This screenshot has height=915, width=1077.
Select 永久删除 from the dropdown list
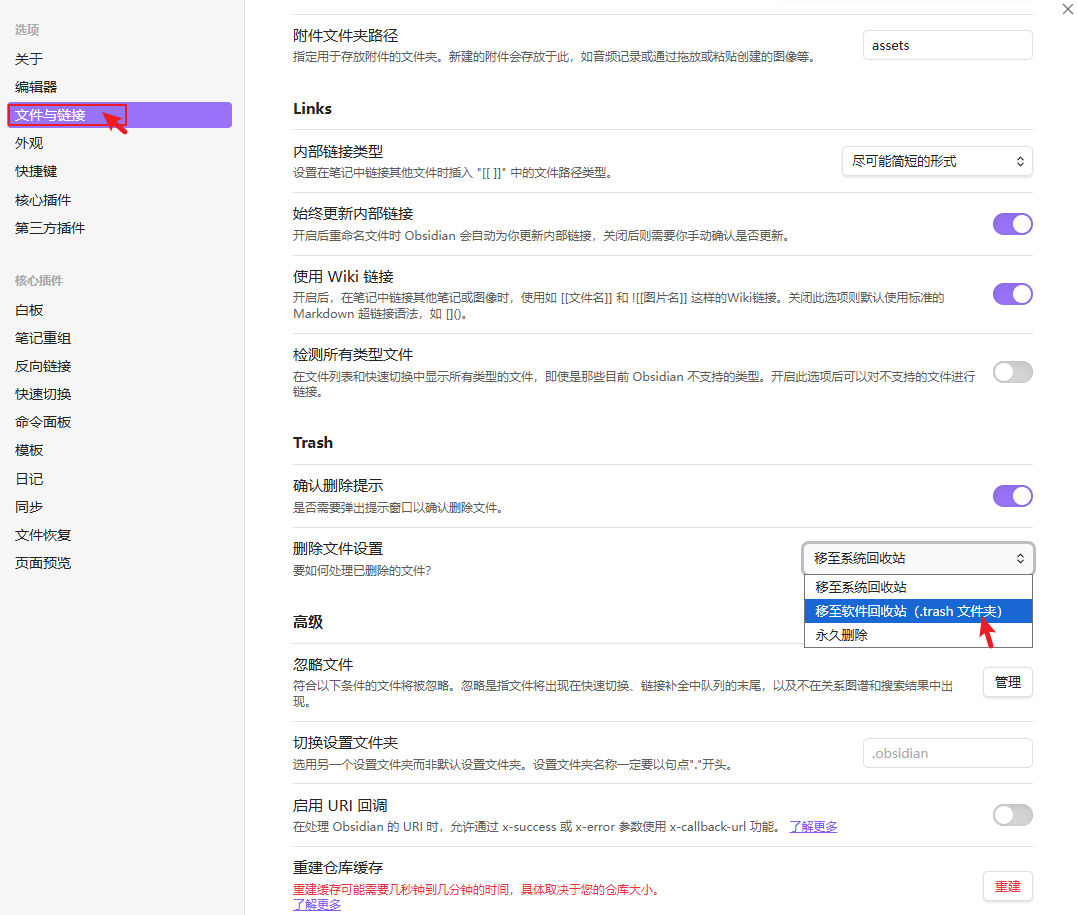pyautogui.click(x=842, y=635)
